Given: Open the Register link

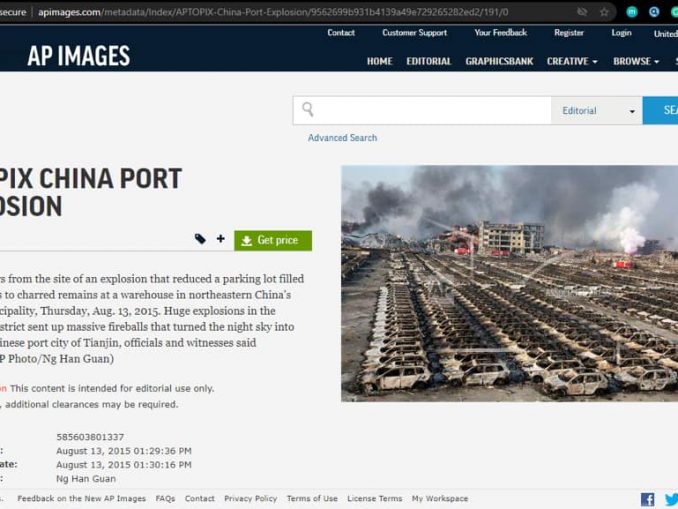Looking at the screenshot, I should (569, 33).
